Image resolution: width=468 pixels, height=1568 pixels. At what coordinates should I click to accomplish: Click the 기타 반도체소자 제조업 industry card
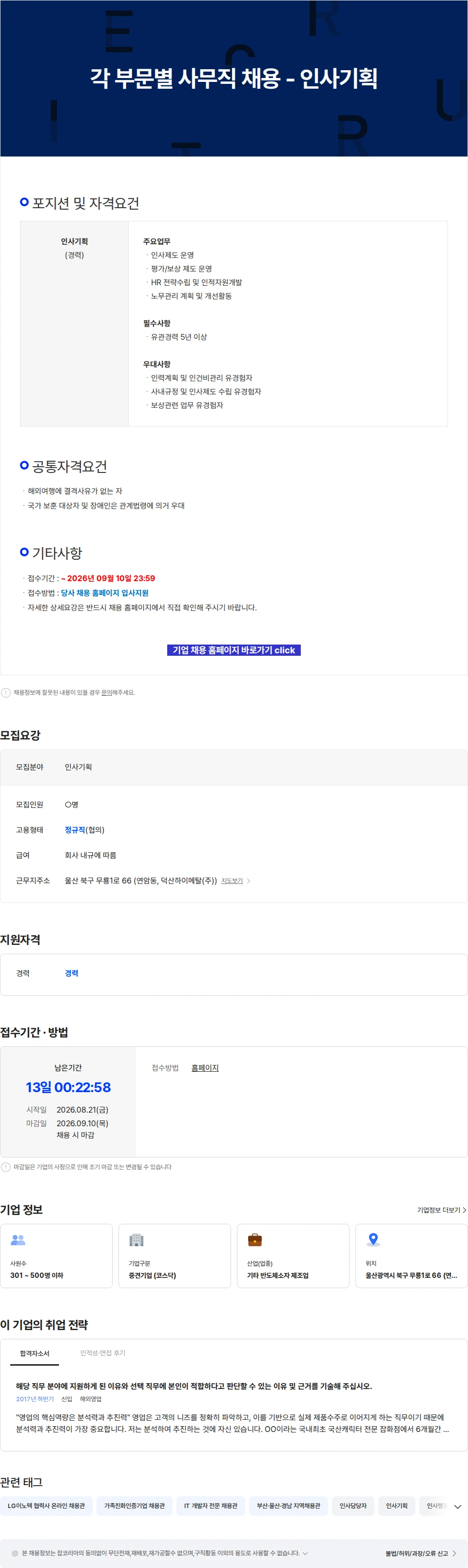[292, 1256]
